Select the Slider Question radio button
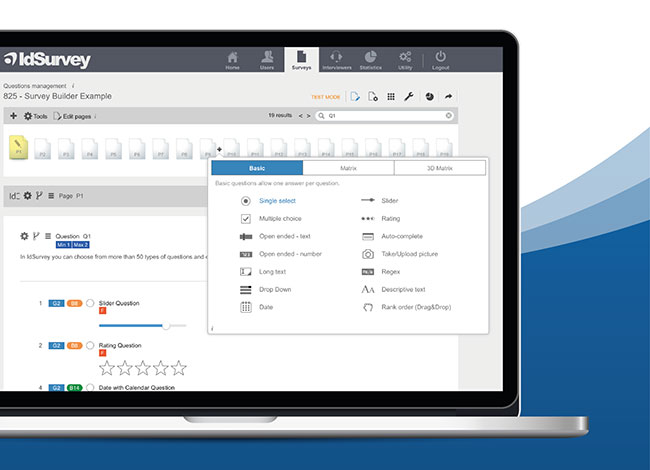This screenshot has height=470, width=650. click(x=90, y=303)
